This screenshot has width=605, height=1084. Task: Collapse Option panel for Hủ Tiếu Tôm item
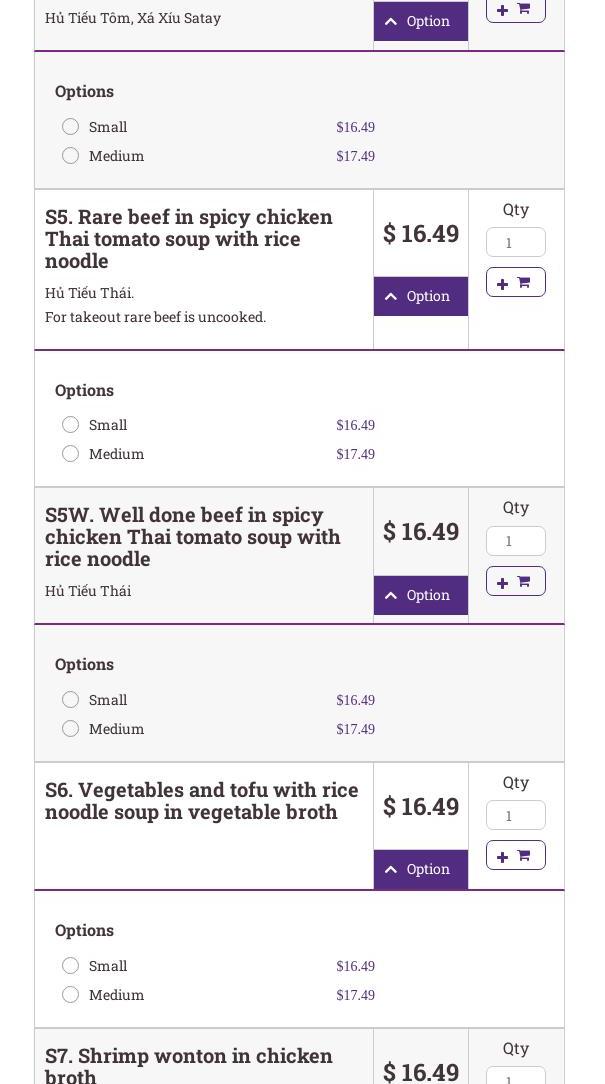click(420, 21)
